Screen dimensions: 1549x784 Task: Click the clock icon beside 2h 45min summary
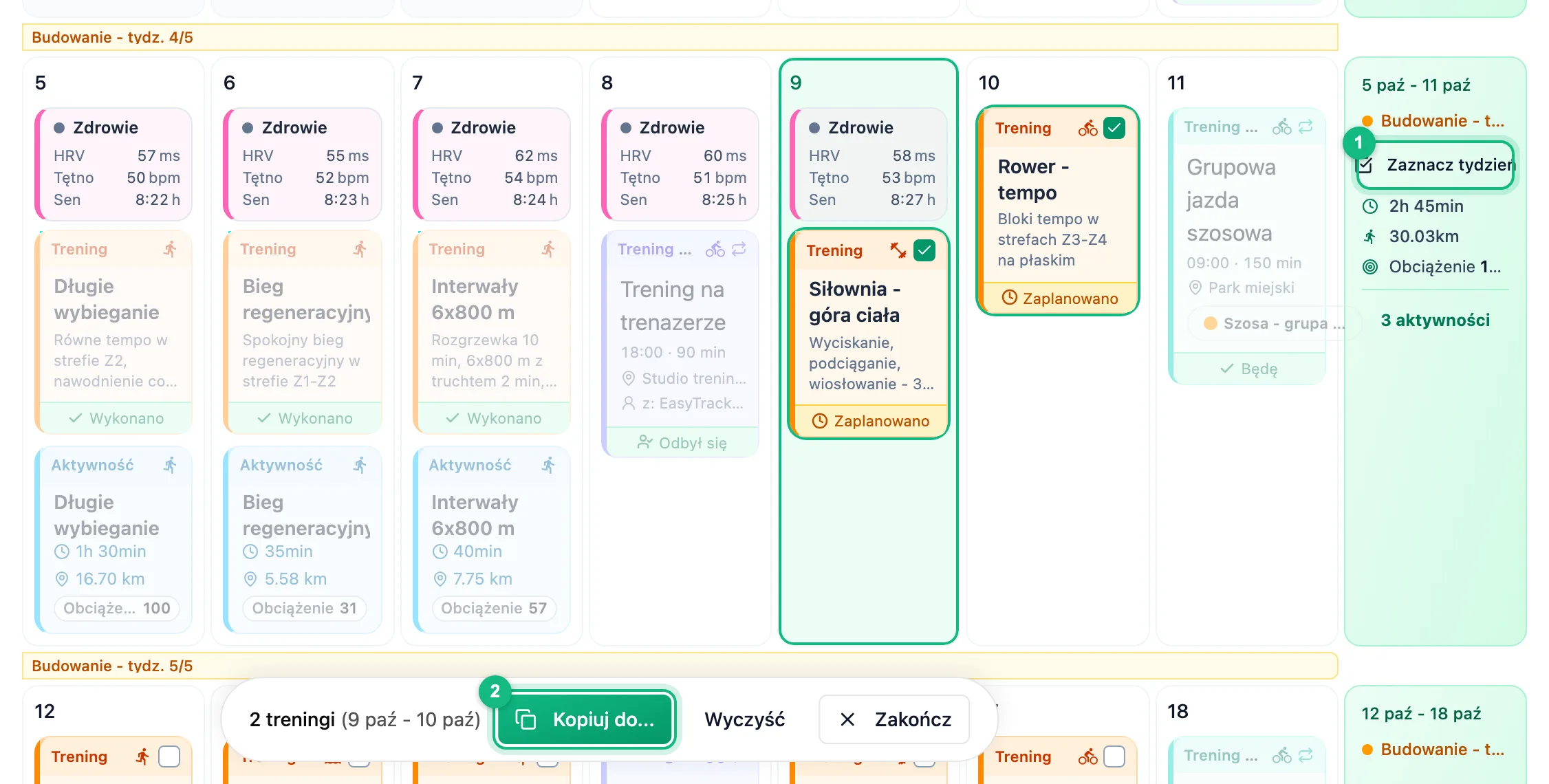pyautogui.click(x=1370, y=206)
